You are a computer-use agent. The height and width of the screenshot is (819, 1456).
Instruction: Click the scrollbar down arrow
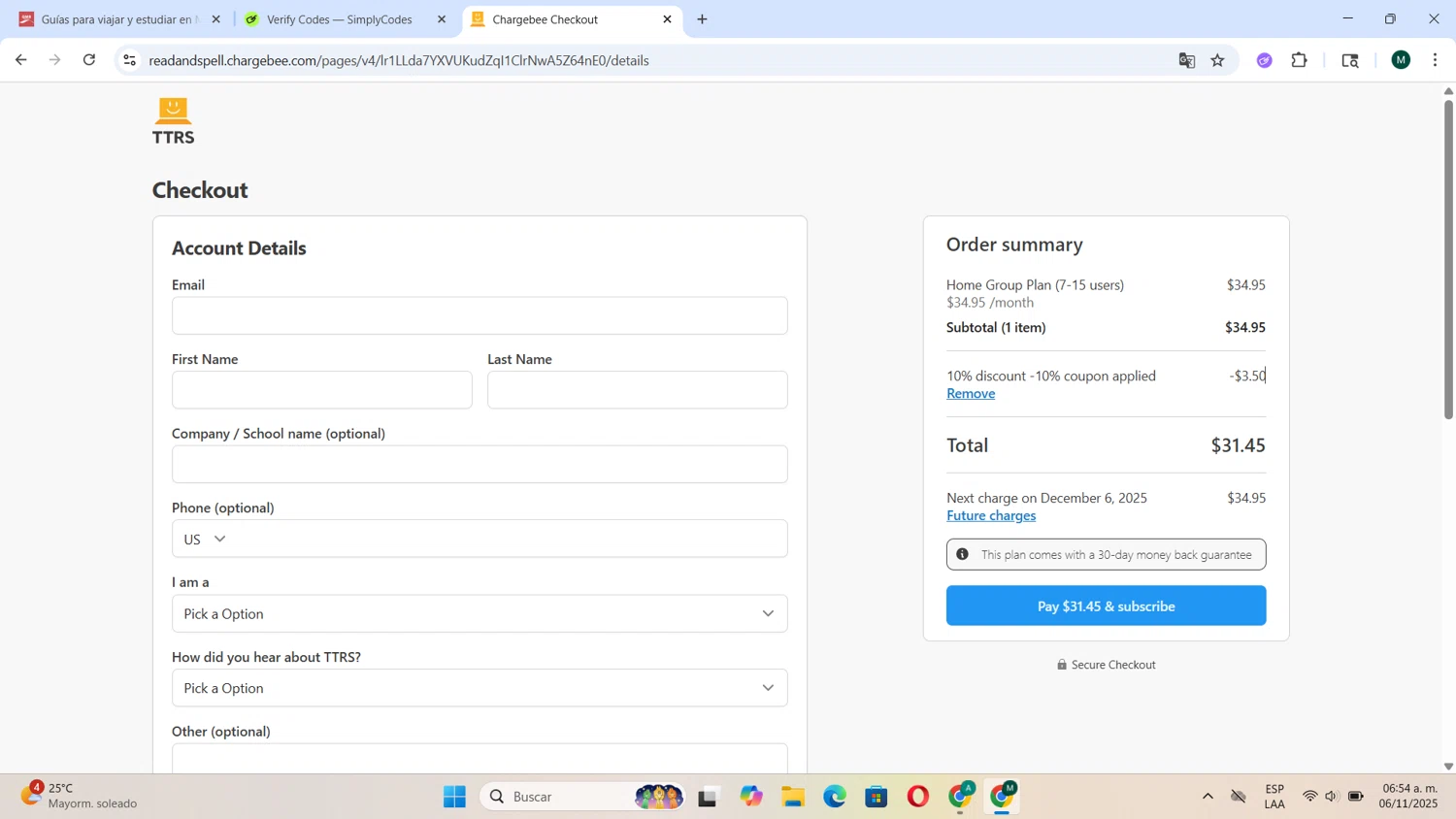(x=1448, y=767)
